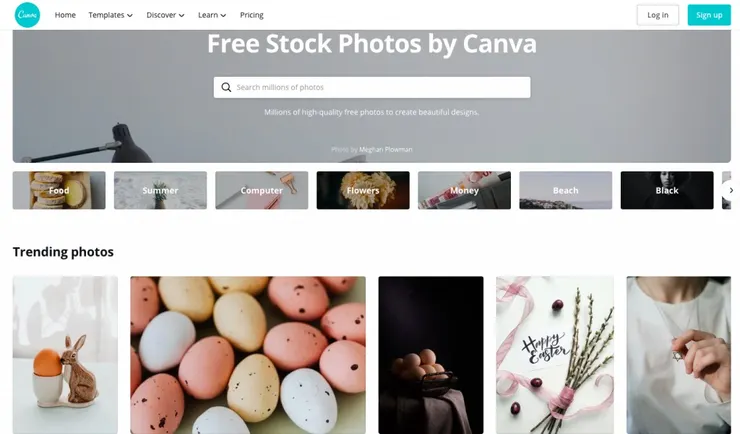This screenshot has width=740, height=434.
Task: Open the Discover dropdown menu
Action: coord(165,15)
